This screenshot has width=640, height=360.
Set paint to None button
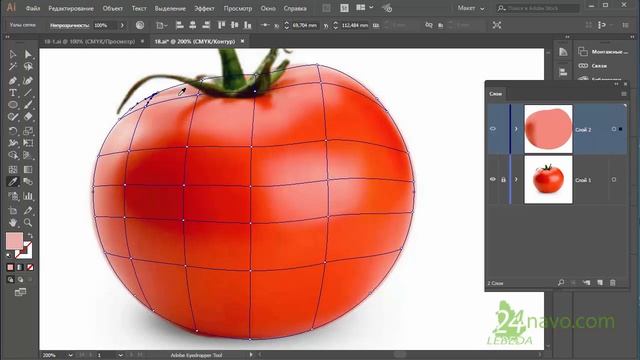coord(30,267)
